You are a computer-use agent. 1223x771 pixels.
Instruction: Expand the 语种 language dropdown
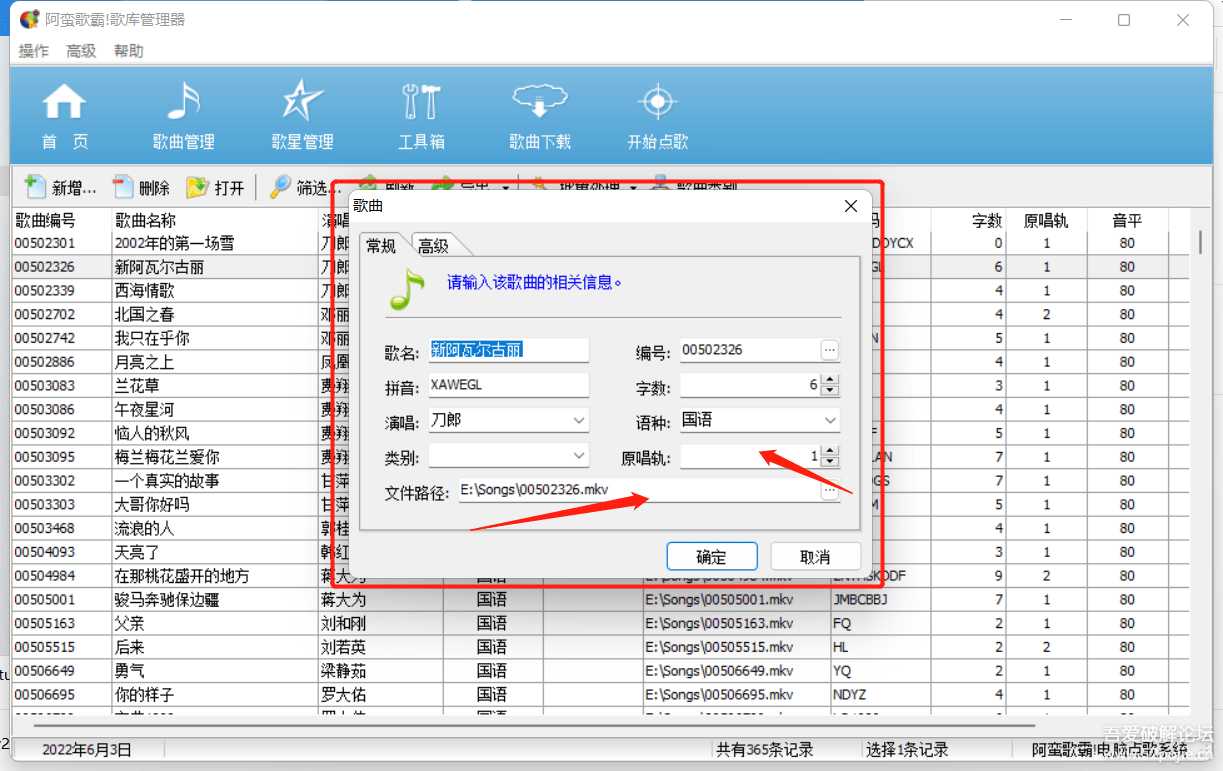[x=831, y=420]
